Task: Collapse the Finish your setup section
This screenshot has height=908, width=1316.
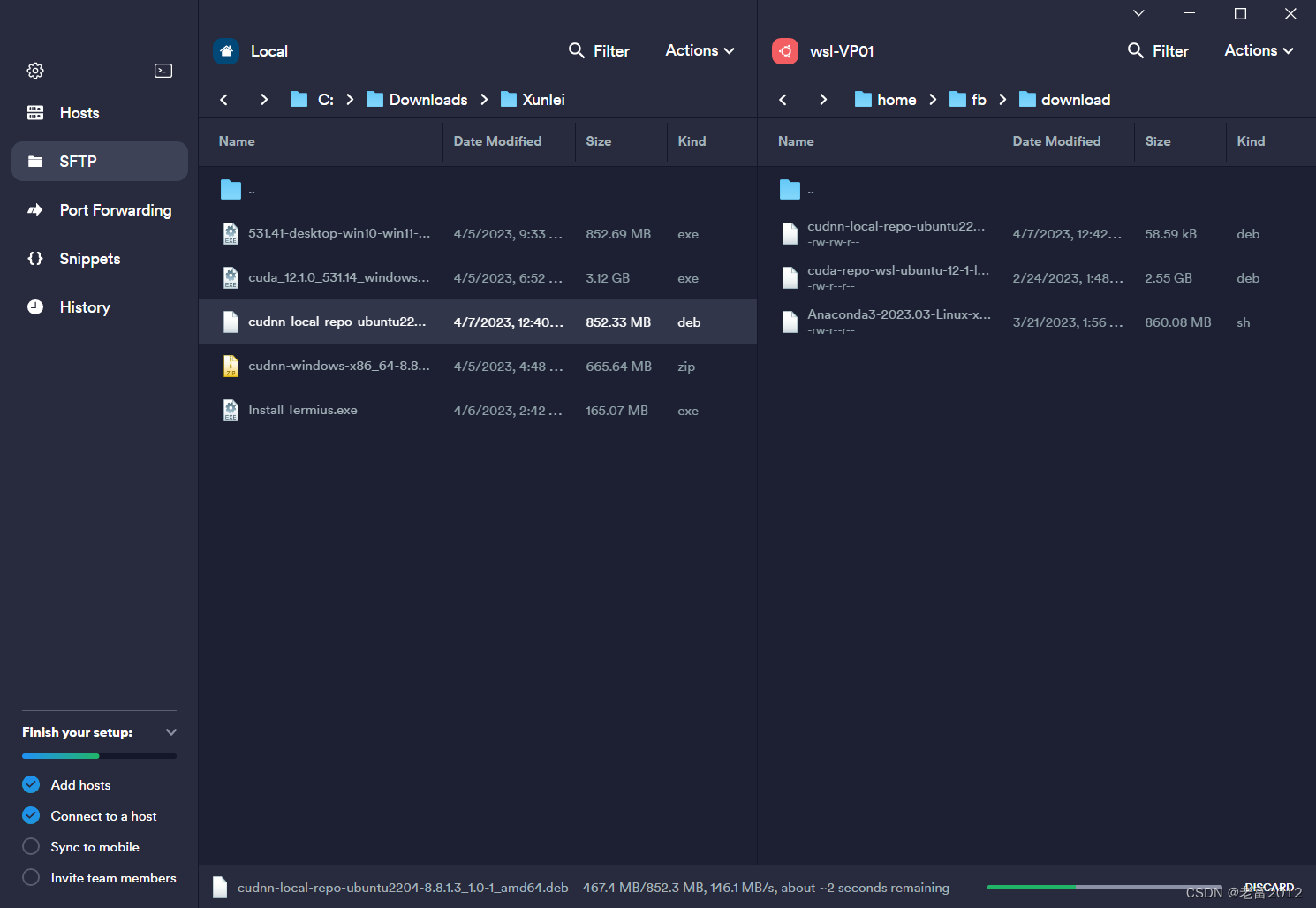Action: coord(170,731)
